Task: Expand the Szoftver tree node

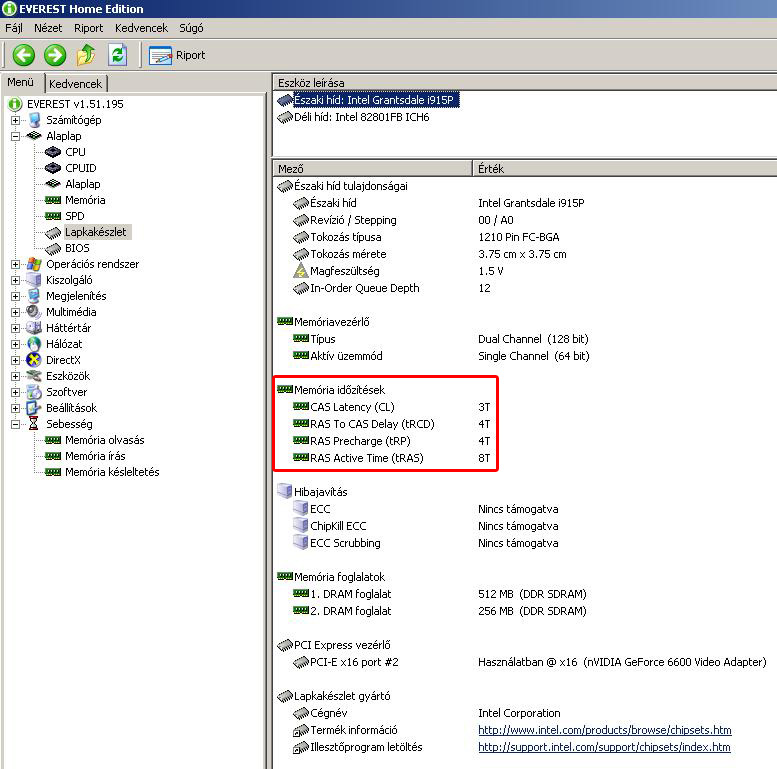Action: tap(15, 392)
